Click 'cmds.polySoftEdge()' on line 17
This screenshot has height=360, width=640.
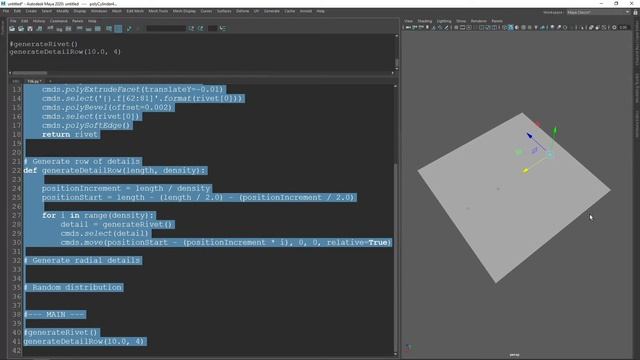86,125
